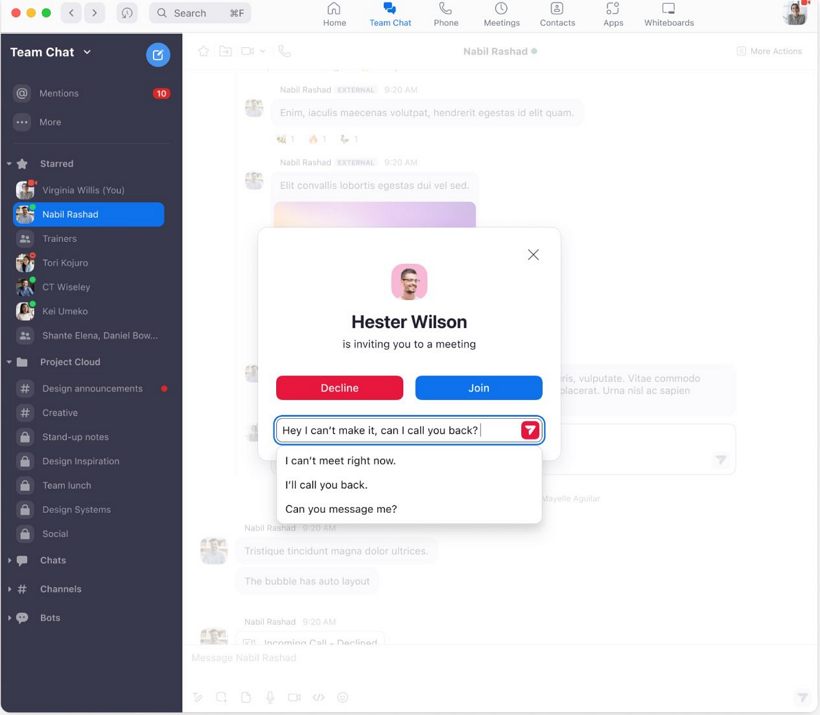This screenshot has height=715, width=820.
Task: Move chat to folder icon
Action: click(x=225, y=51)
